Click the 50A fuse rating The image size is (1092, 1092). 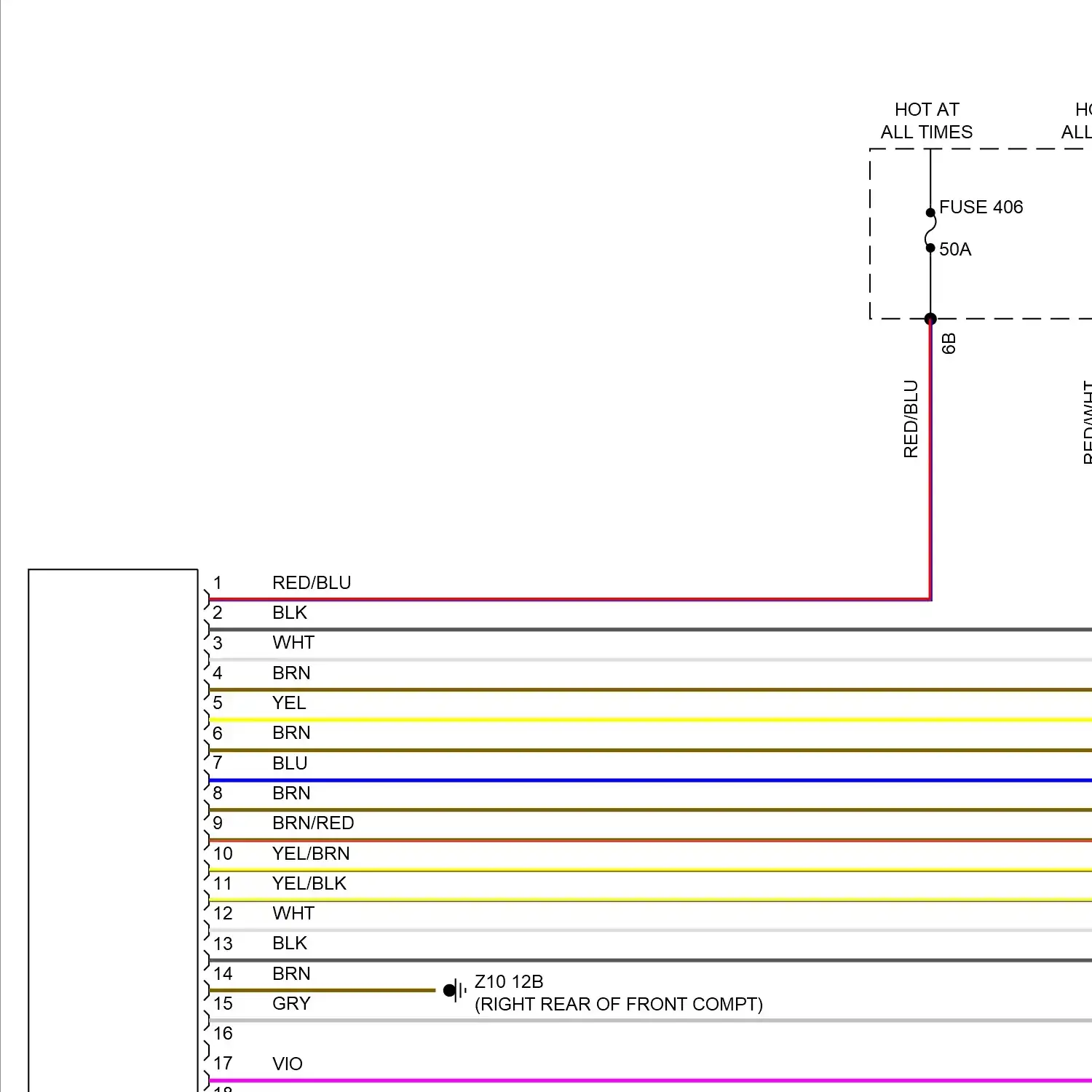tap(955, 250)
